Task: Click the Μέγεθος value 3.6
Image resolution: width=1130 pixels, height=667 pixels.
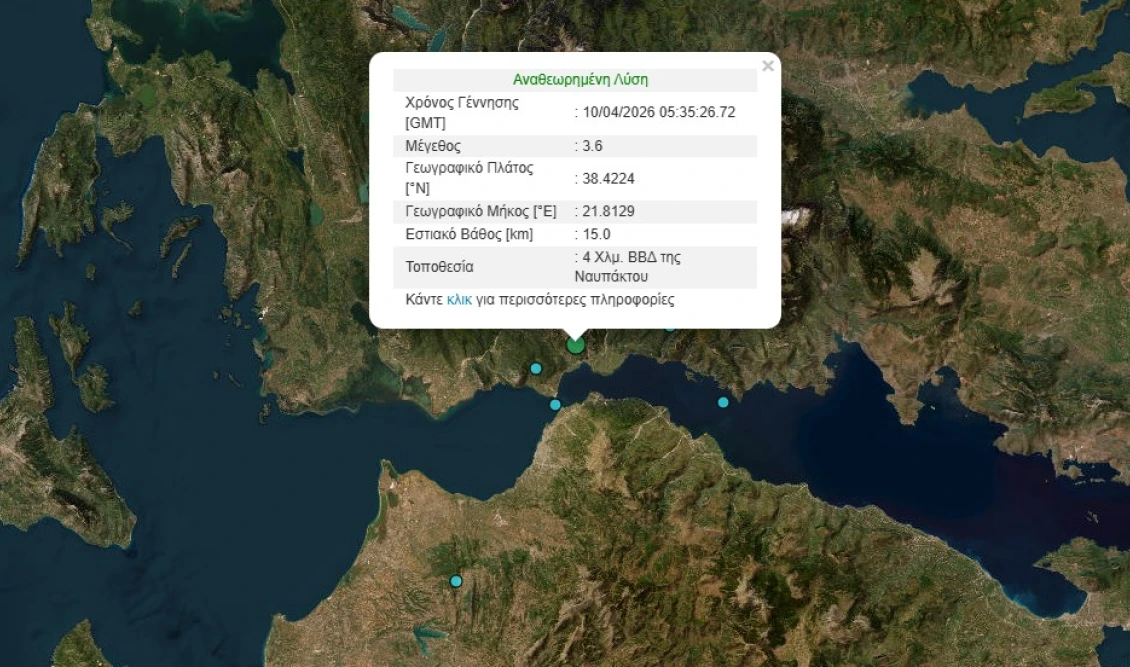Action: (588, 145)
